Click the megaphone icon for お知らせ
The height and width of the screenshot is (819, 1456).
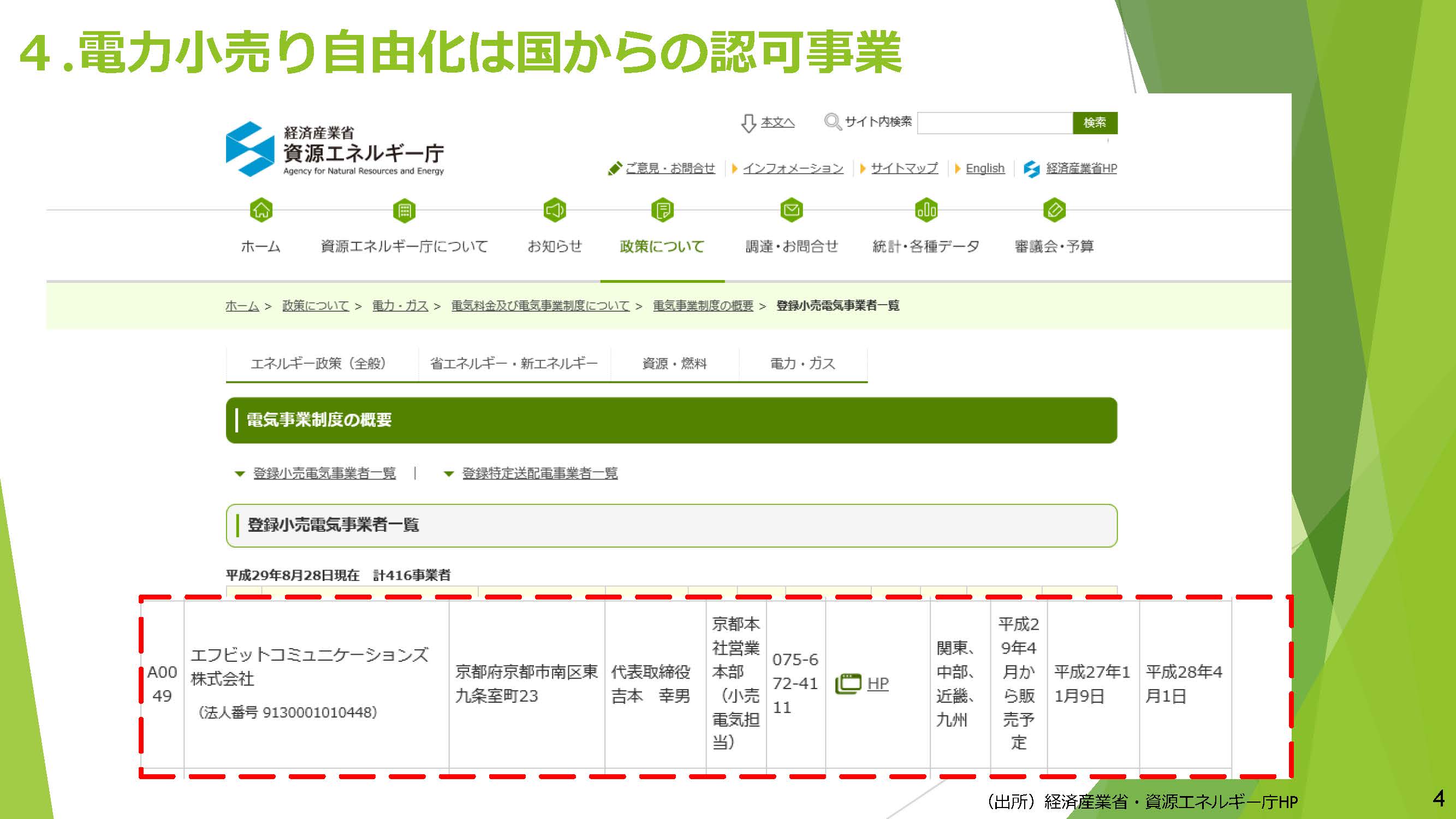coord(555,210)
